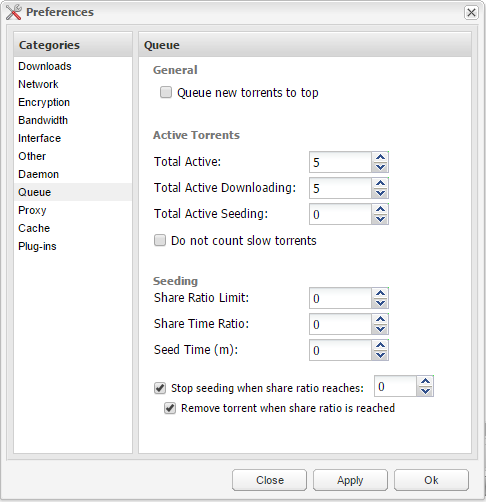Disable Remove torrent when share ratio reached
The height and width of the screenshot is (502, 486).
pyautogui.click(x=170, y=408)
